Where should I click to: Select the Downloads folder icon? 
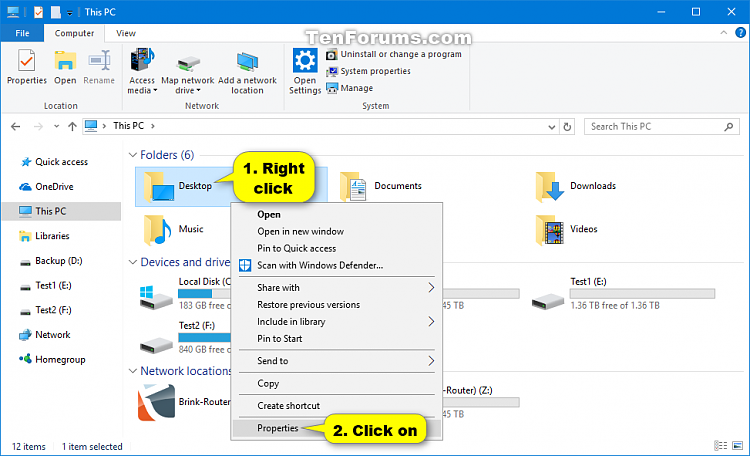tap(550, 187)
